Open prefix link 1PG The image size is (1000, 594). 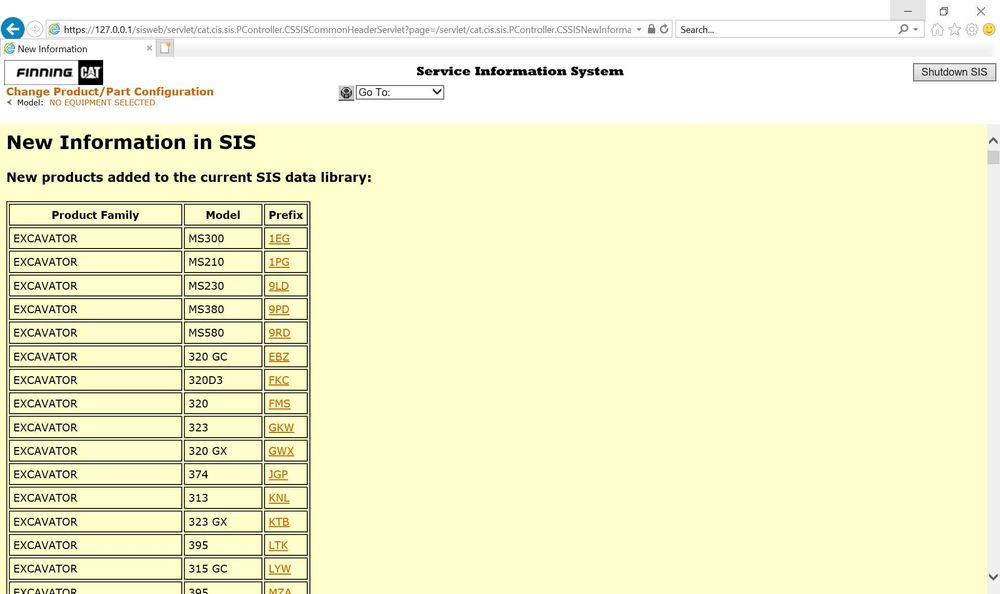[x=279, y=262]
